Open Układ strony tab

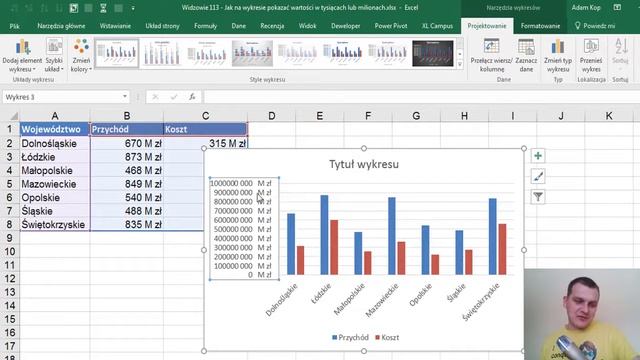(x=162, y=26)
